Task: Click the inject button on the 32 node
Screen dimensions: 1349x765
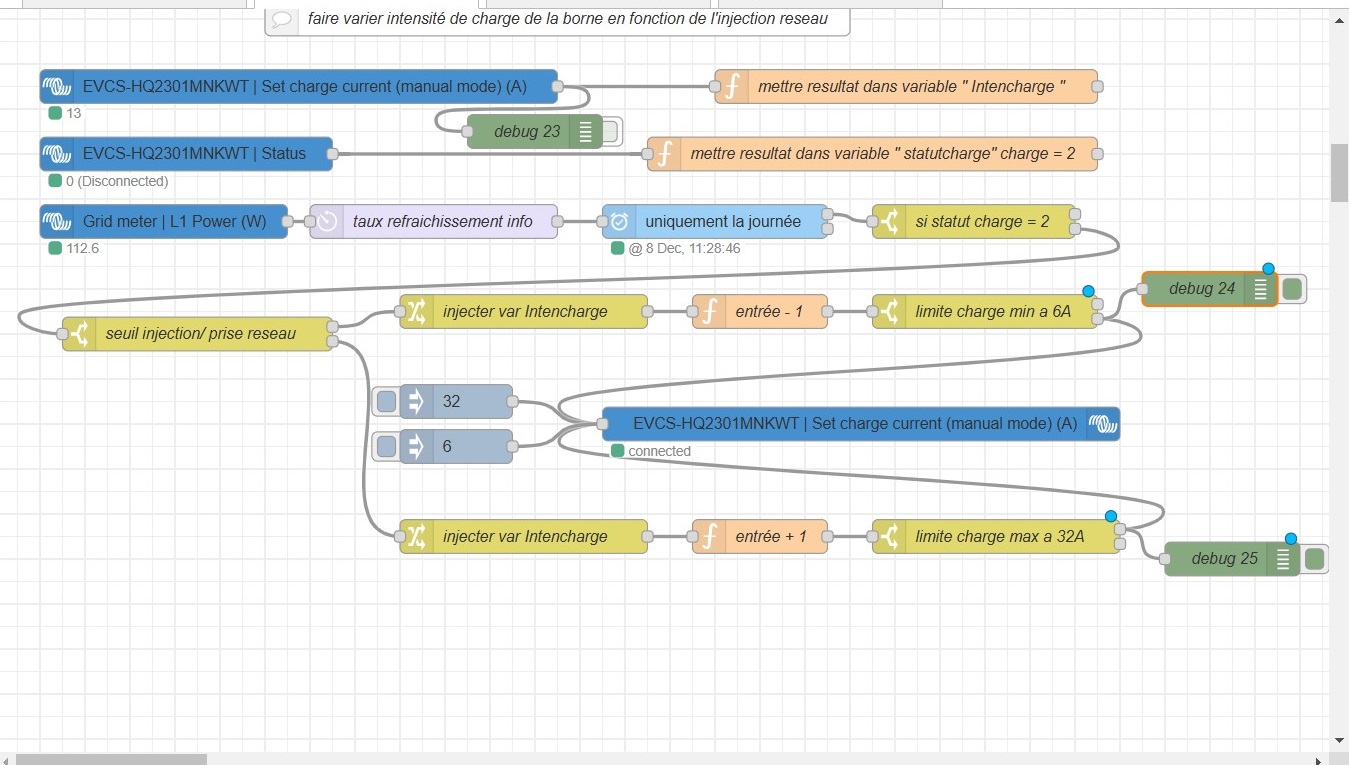Action: pos(386,402)
